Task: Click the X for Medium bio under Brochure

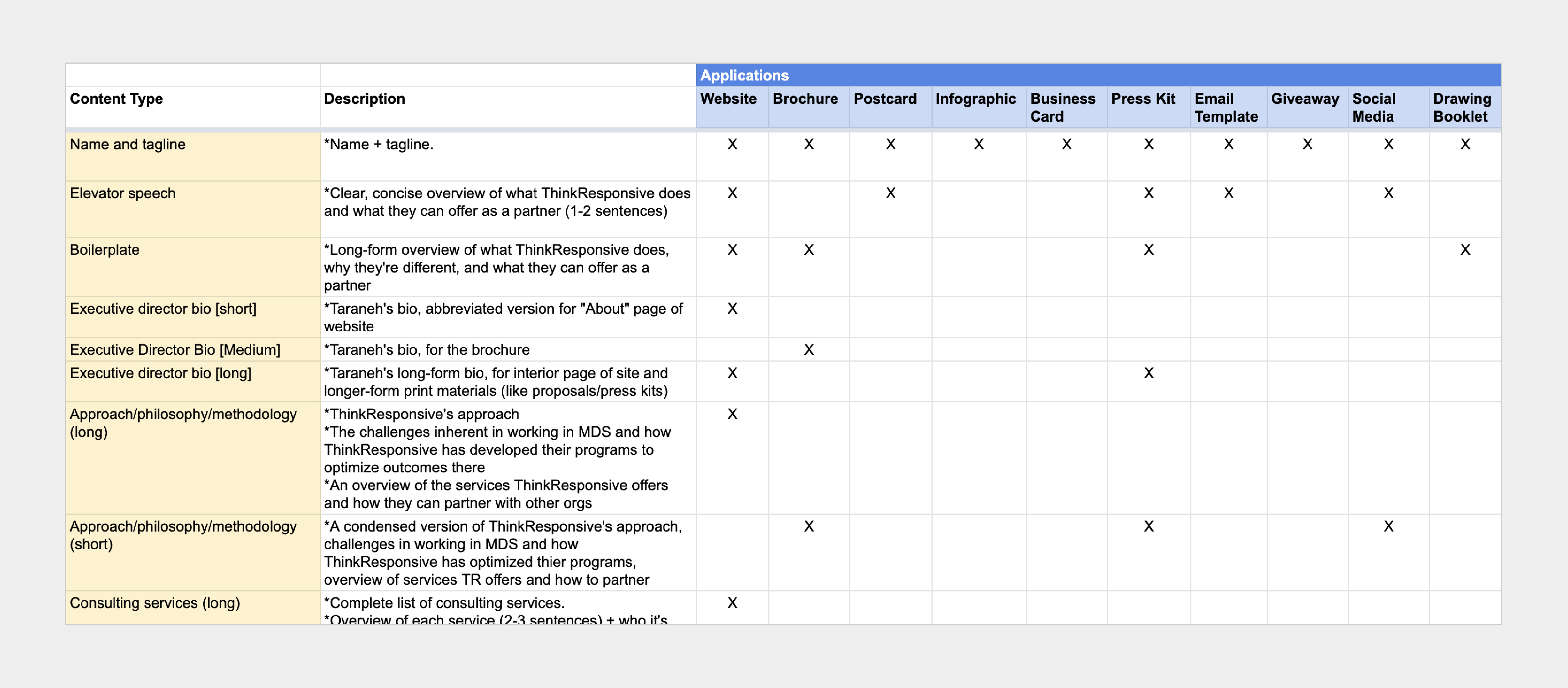Action: [808, 350]
